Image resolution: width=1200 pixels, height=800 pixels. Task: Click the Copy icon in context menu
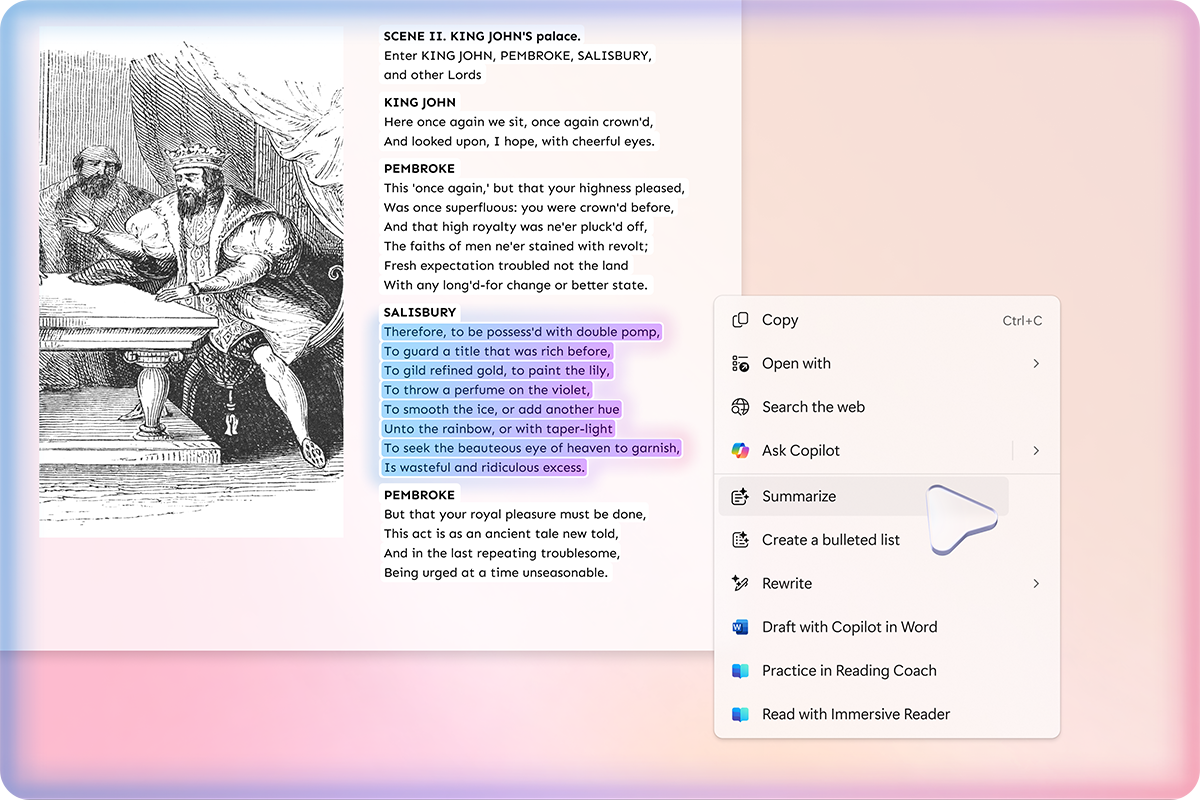pos(740,320)
